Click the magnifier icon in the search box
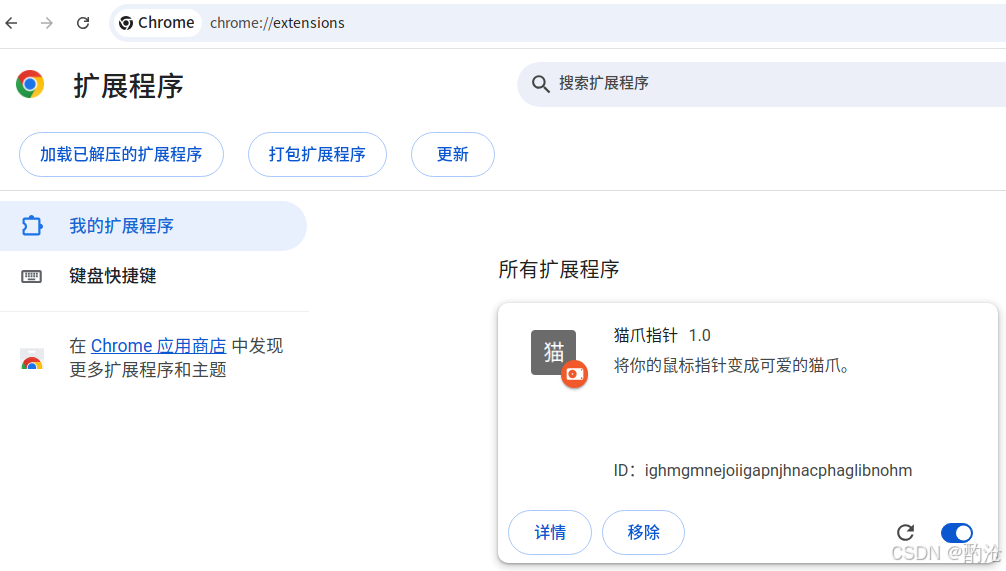Viewport: 1006px width, 571px height. (540, 84)
